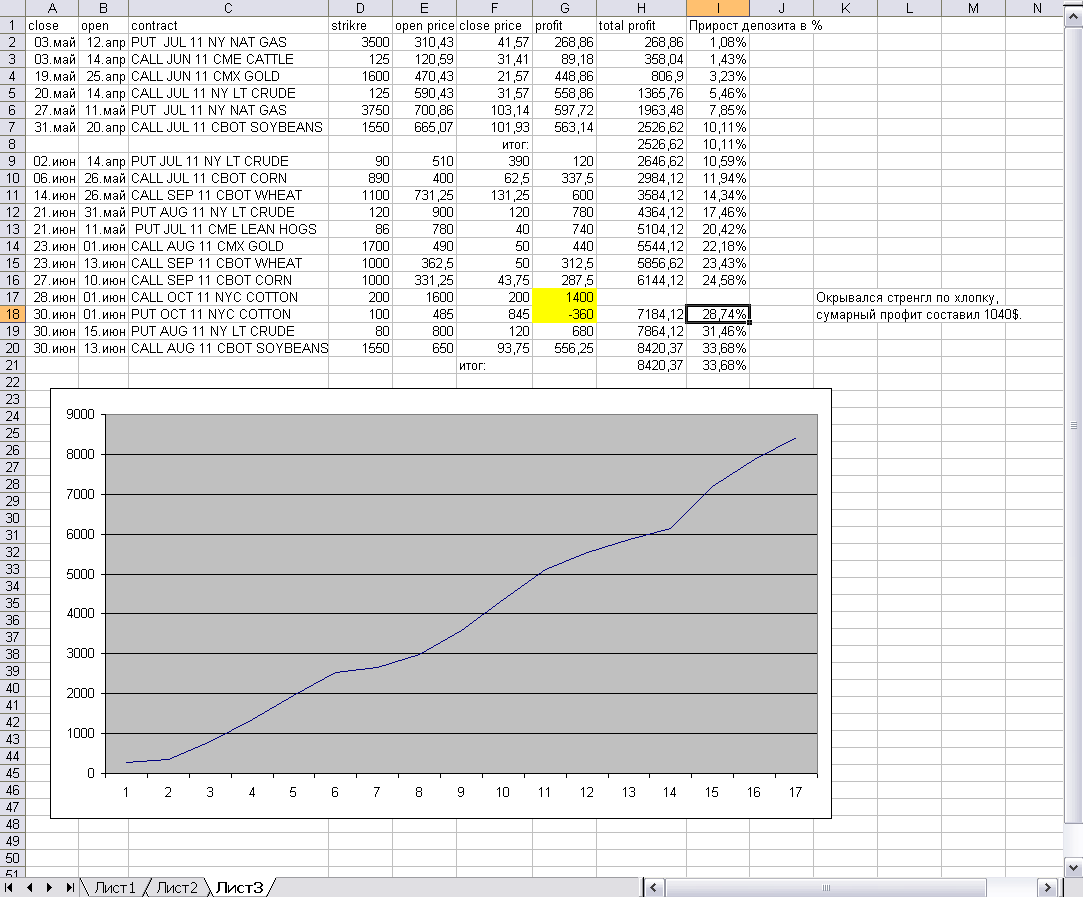Click chart Y-axis label 9000
The height and width of the screenshot is (897, 1083).
point(80,414)
